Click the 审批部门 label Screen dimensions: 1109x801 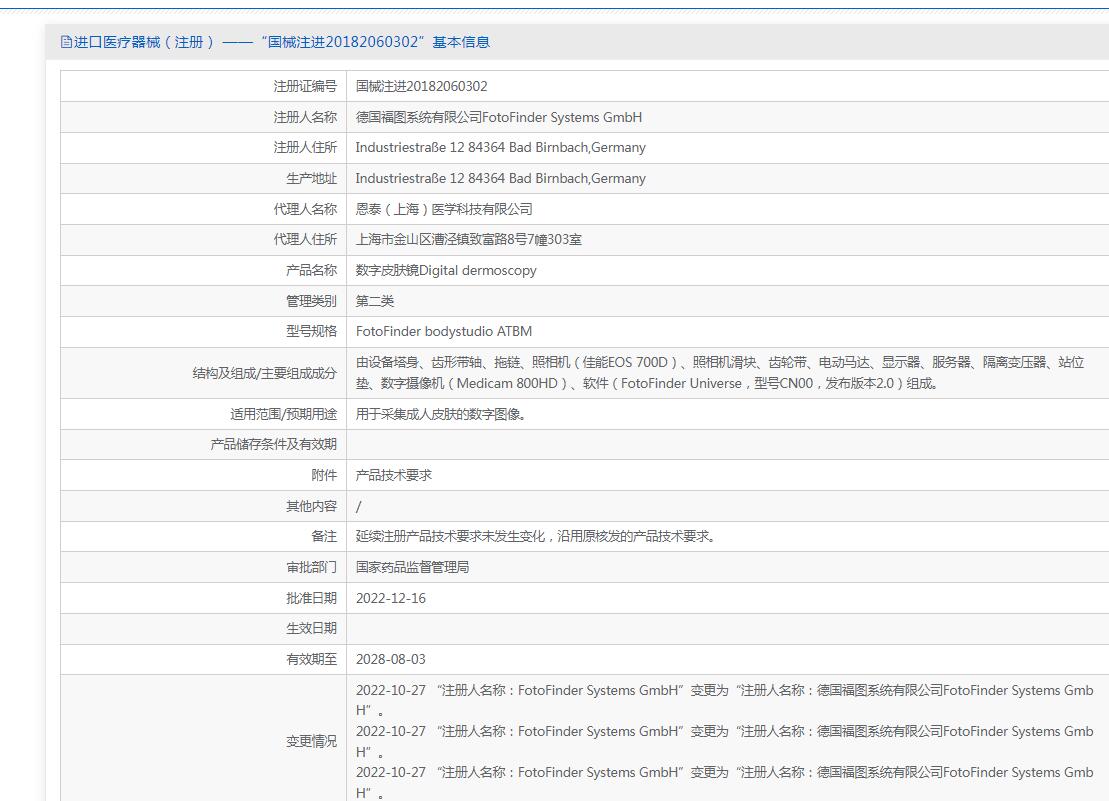[x=311, y=568]
